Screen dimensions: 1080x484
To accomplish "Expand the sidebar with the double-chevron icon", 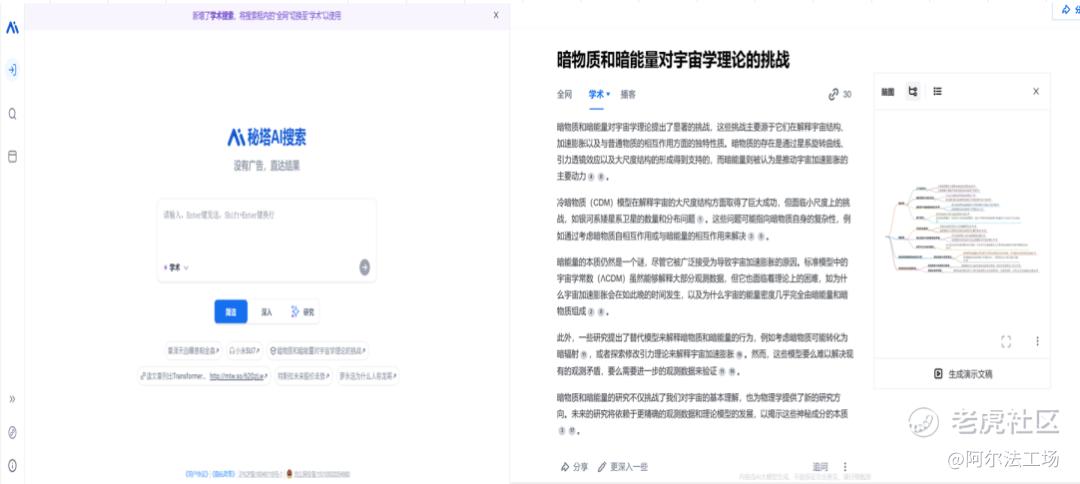I will coord(12,399).
